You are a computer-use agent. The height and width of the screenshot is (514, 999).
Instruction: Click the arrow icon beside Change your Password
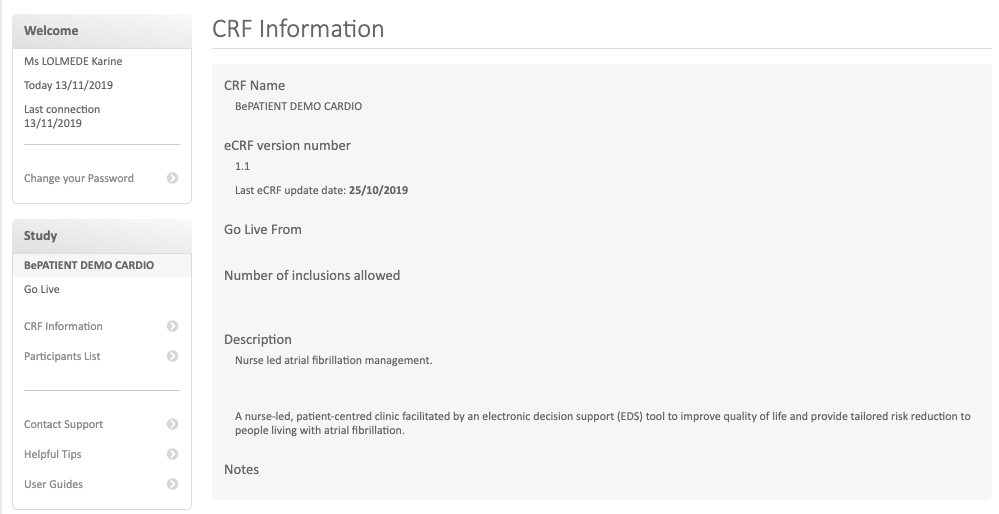[172, 179]
